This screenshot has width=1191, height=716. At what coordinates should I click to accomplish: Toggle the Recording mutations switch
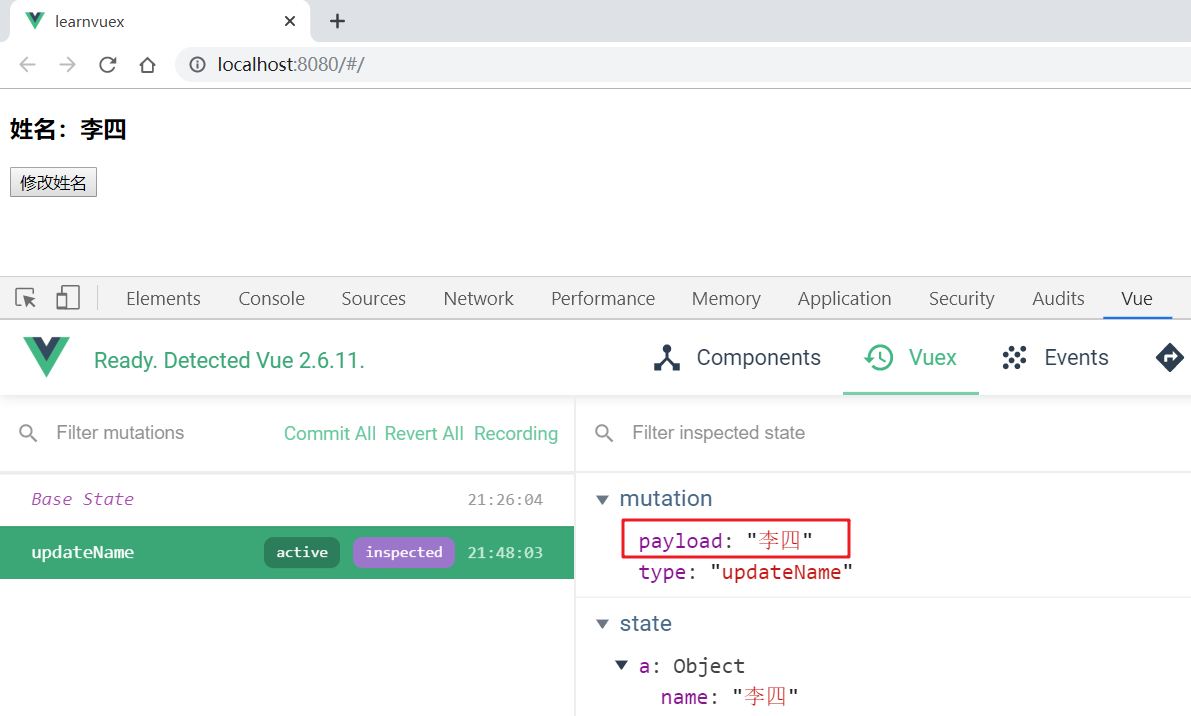click(x=516, y=433)
